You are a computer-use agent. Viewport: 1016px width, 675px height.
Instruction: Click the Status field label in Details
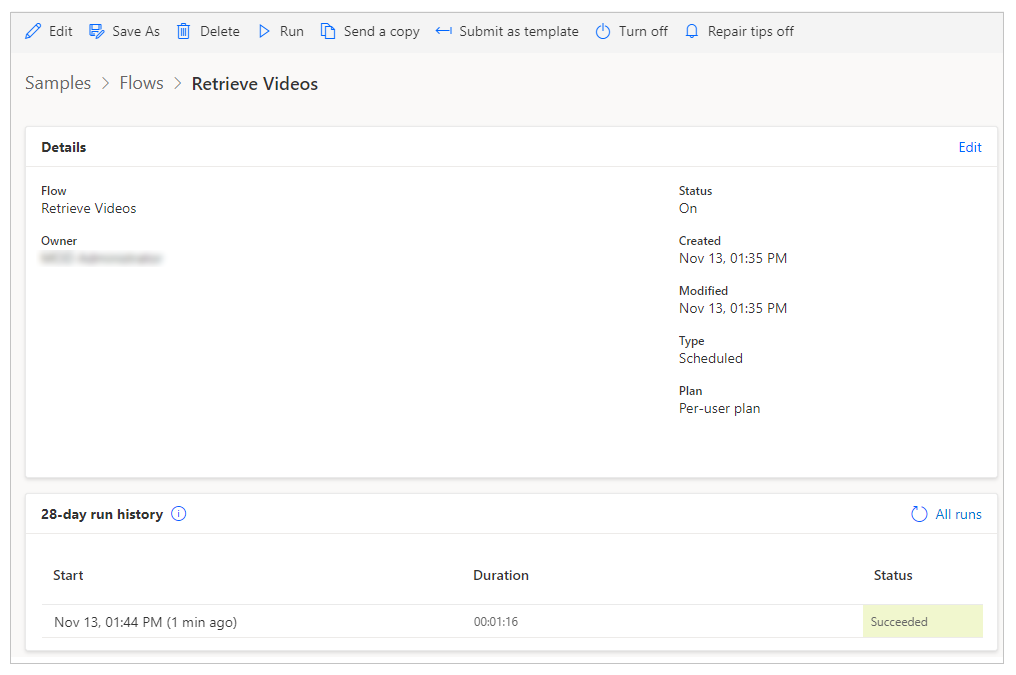click(695, 191)
